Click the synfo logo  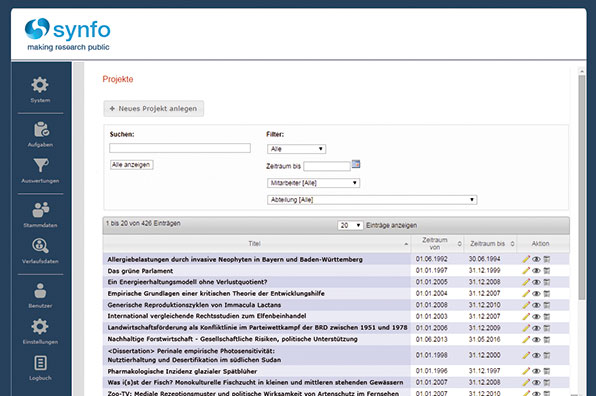pos(68,34)
